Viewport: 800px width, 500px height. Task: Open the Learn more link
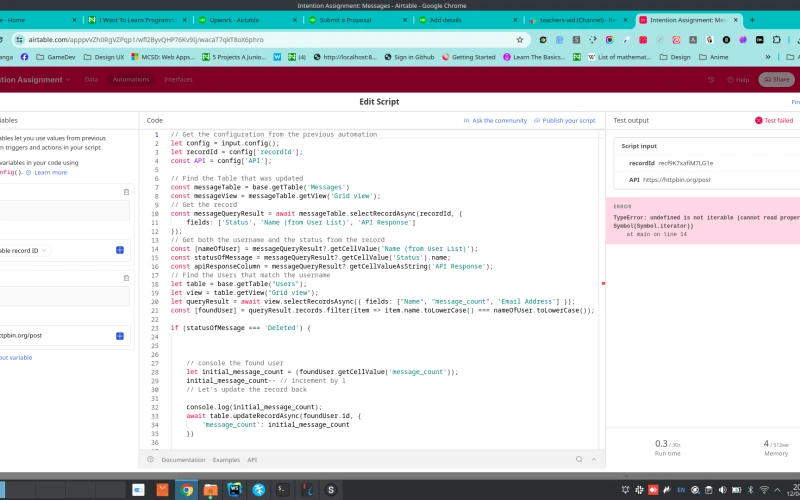51,172
